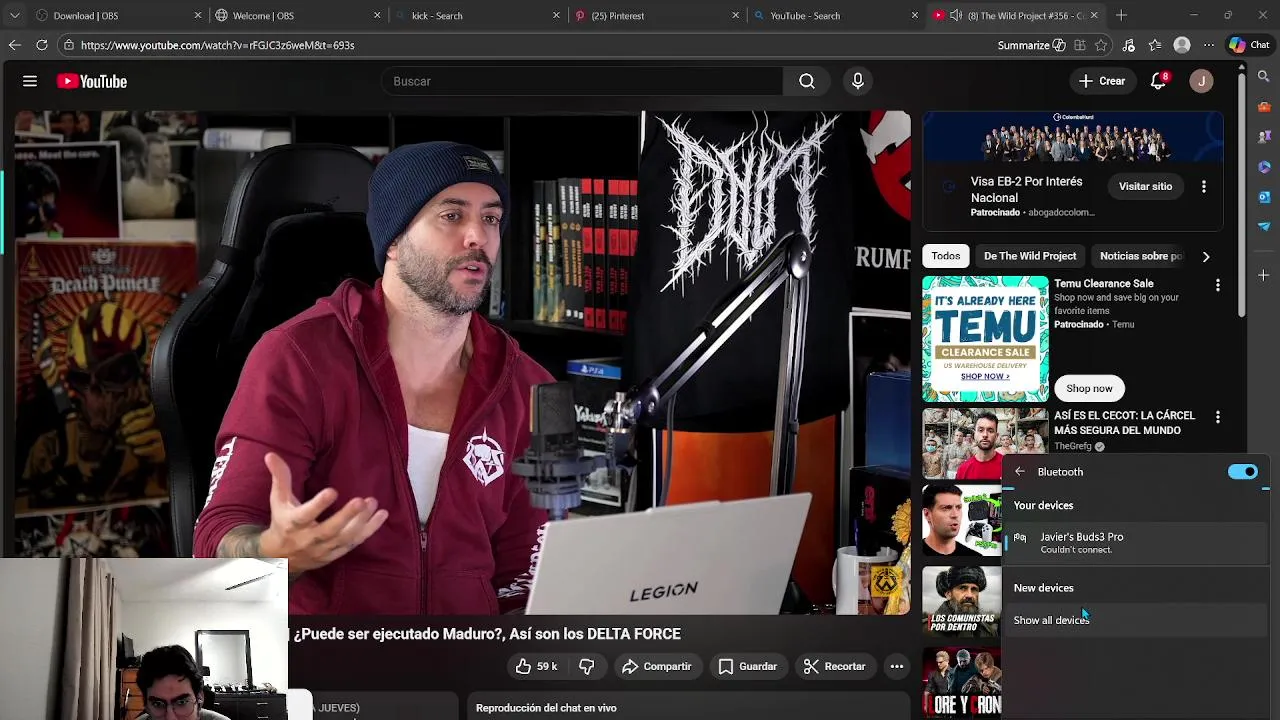Click the YouTube search magnifier button
The height and width of the screenshot is (720, 1280).
807,81
